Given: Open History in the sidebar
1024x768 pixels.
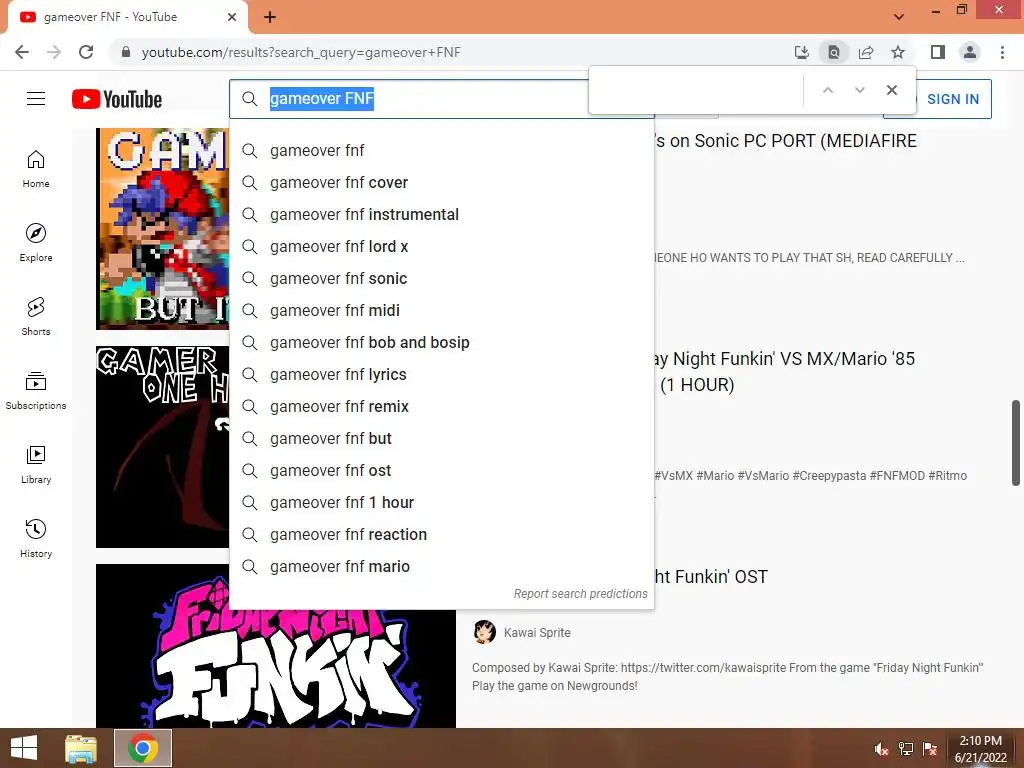Looking at the screenshot, I should pyautogui.click(x=36, y=539).
